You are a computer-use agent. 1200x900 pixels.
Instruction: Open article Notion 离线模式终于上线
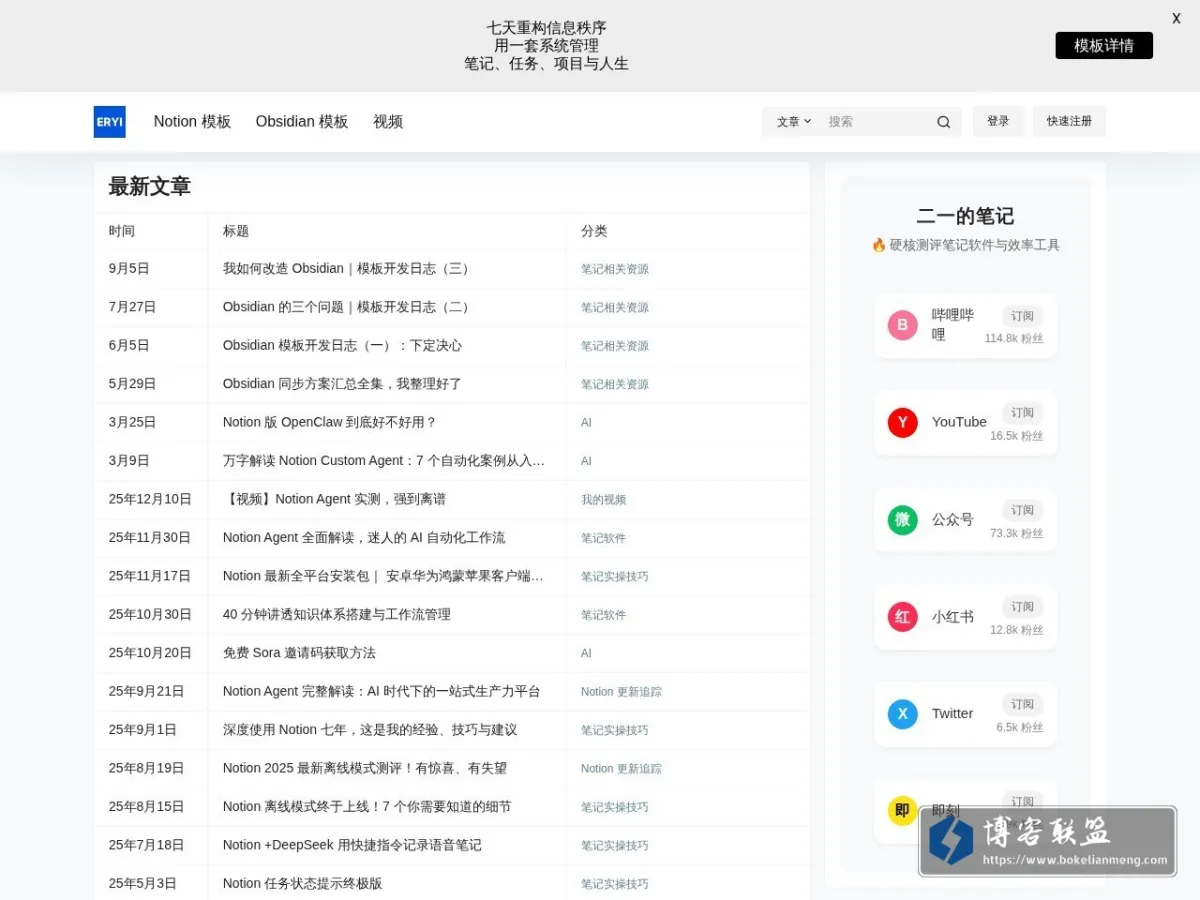tap(367, 807)
